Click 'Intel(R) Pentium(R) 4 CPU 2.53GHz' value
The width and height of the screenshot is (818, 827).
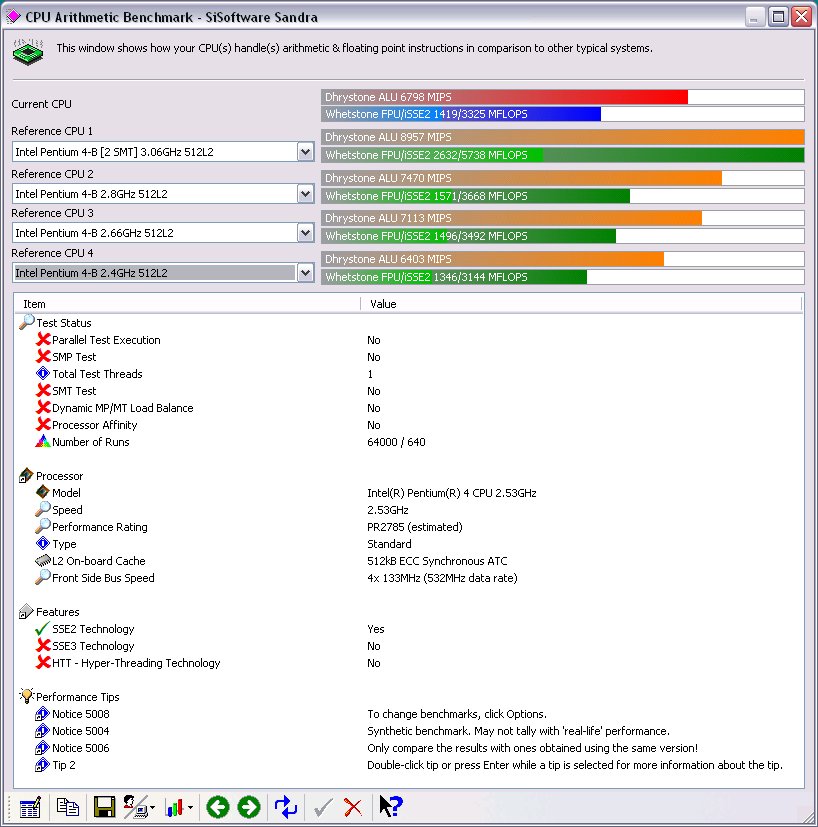point(451,493)
